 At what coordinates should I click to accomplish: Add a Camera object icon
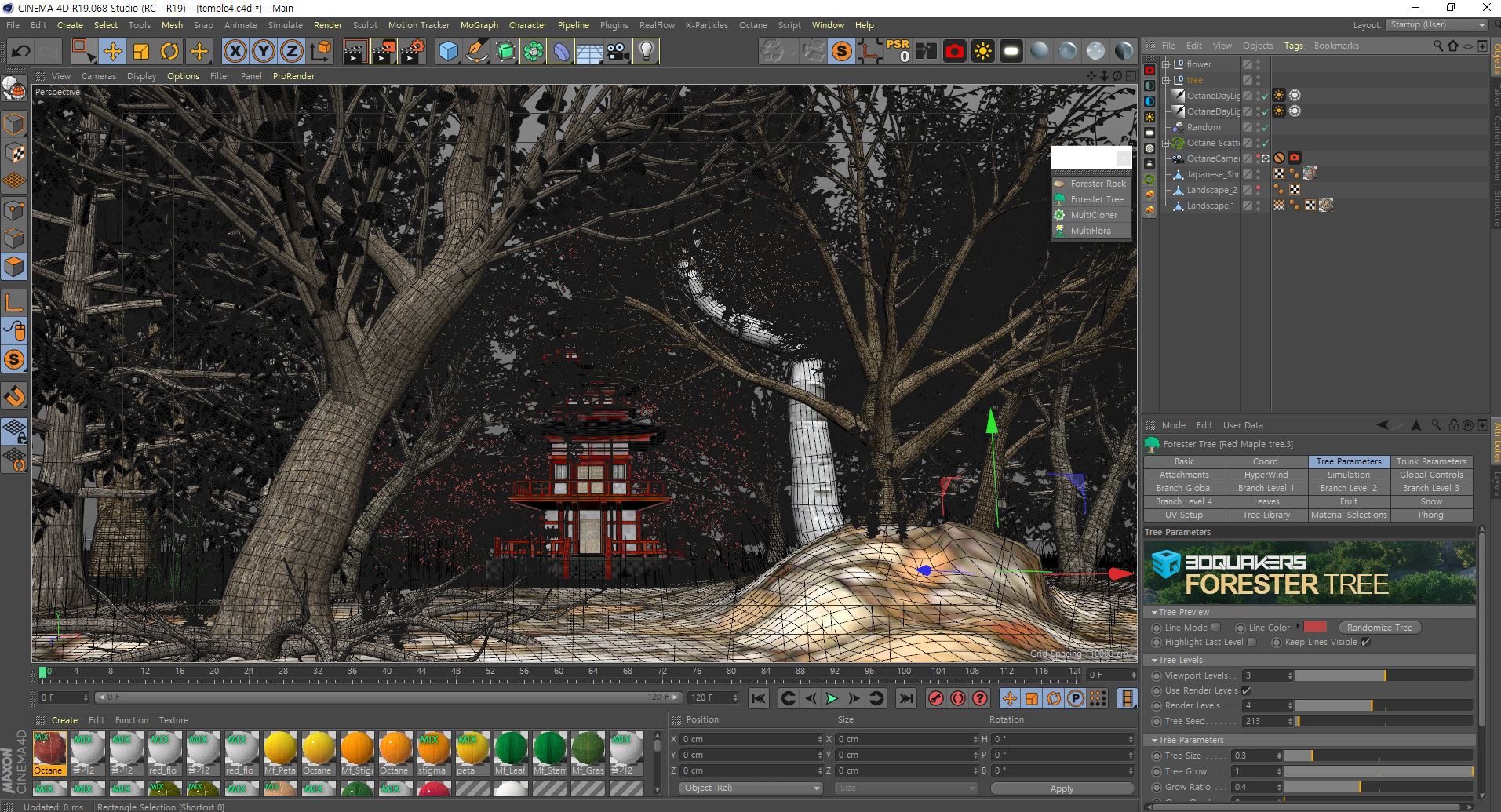pos(618,52)
